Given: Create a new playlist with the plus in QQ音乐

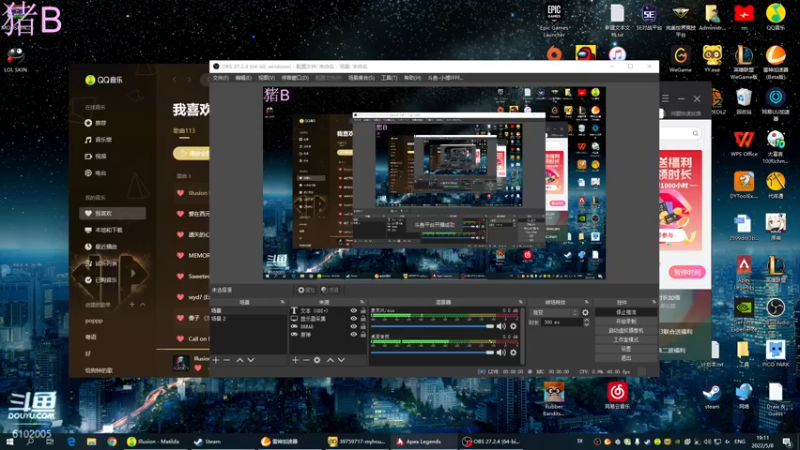Looking at the screenshot, I should (132, 305).
